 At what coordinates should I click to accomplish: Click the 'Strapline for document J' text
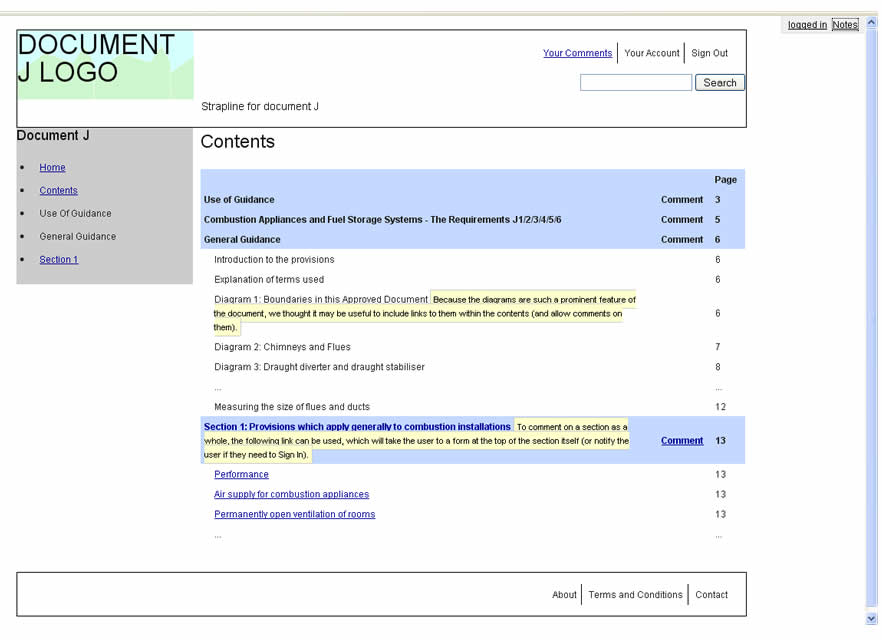[x=260, y=106]
